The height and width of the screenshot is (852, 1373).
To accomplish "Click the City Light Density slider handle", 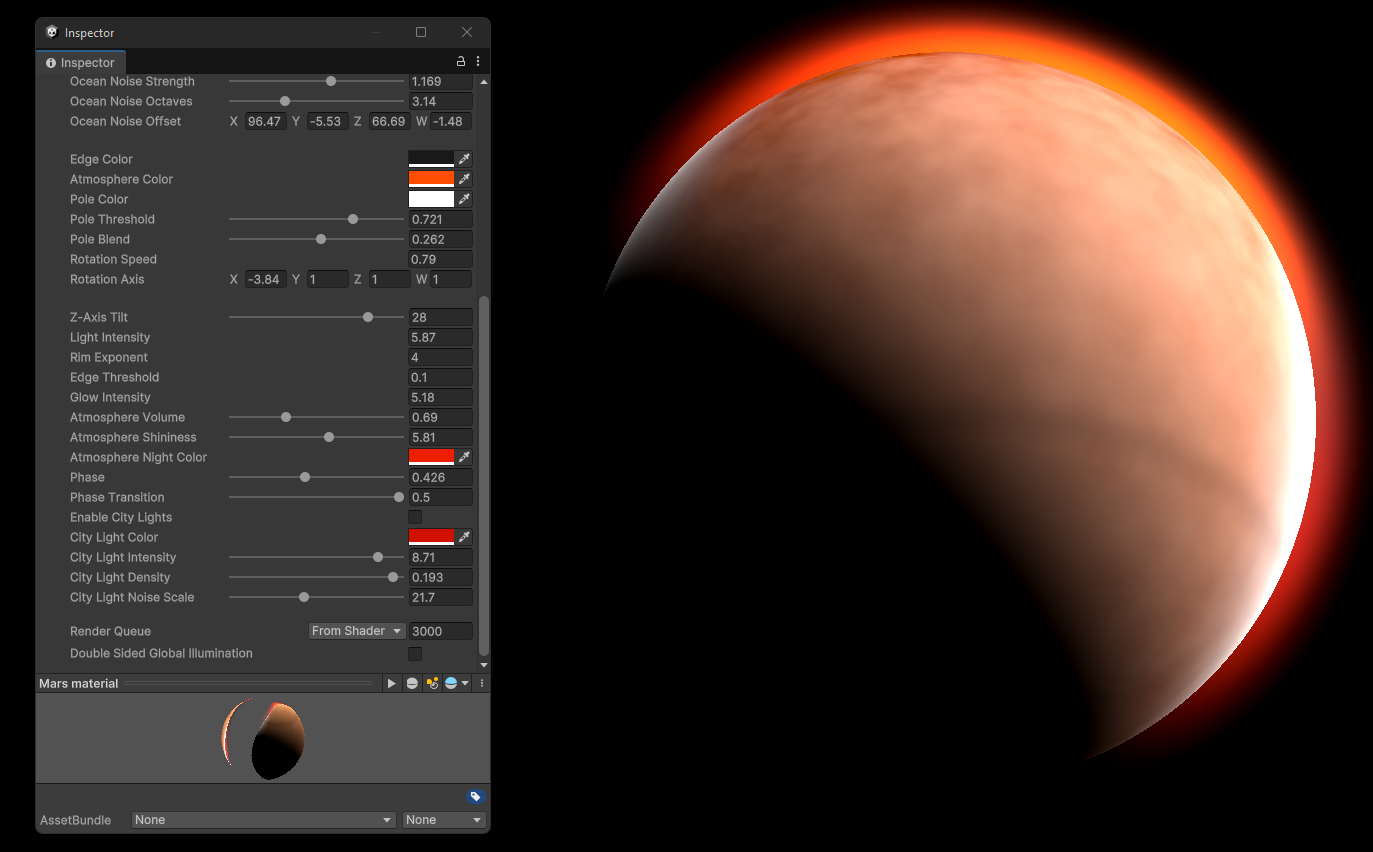I will (393, 577).
